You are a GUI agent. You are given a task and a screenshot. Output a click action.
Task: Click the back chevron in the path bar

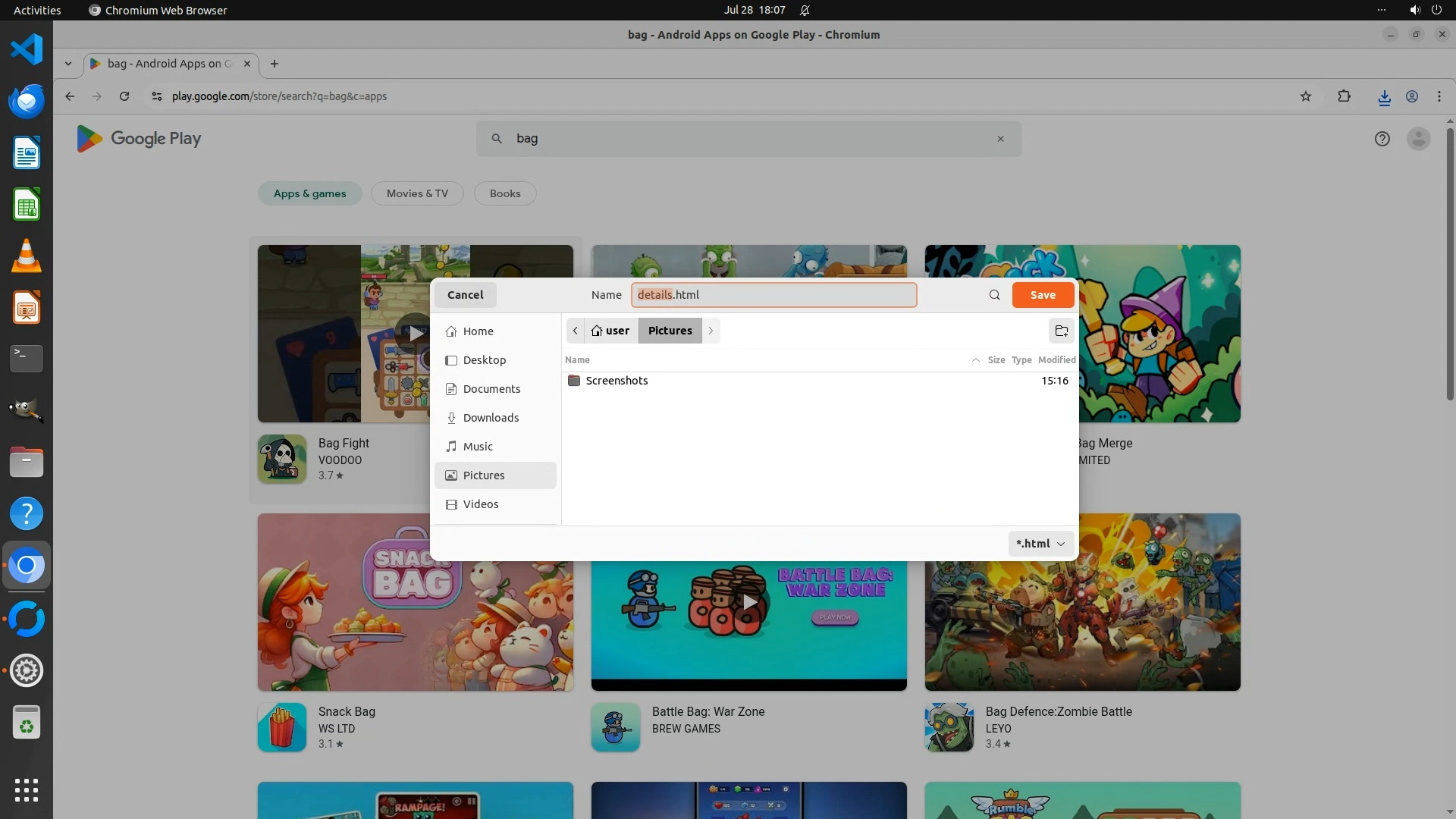[x=575, y=331]
